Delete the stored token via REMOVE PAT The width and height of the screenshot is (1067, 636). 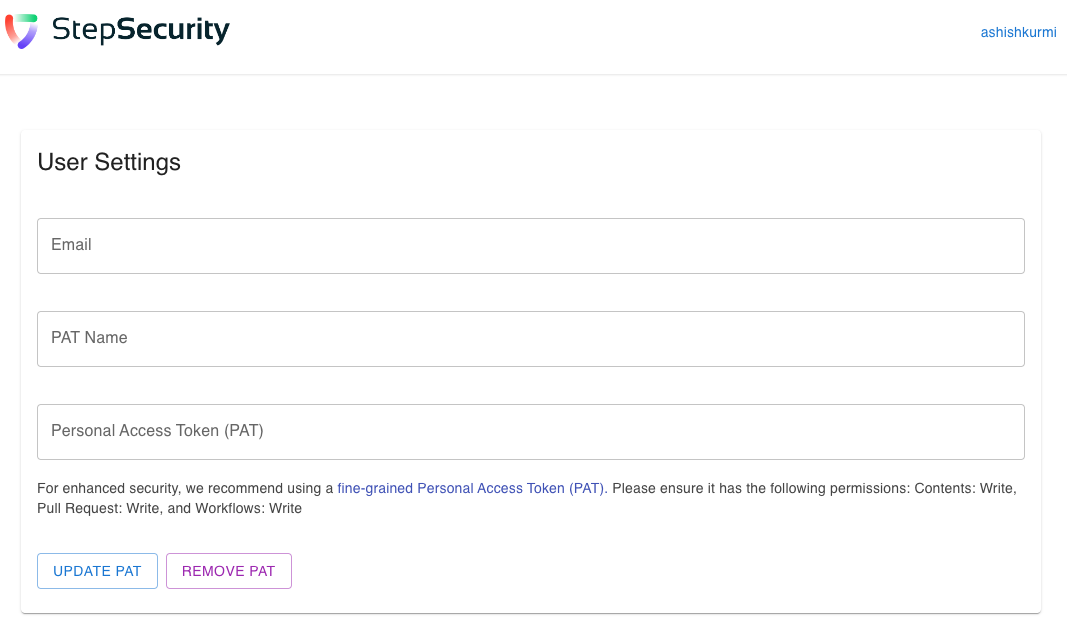click(x=228, y=570)
